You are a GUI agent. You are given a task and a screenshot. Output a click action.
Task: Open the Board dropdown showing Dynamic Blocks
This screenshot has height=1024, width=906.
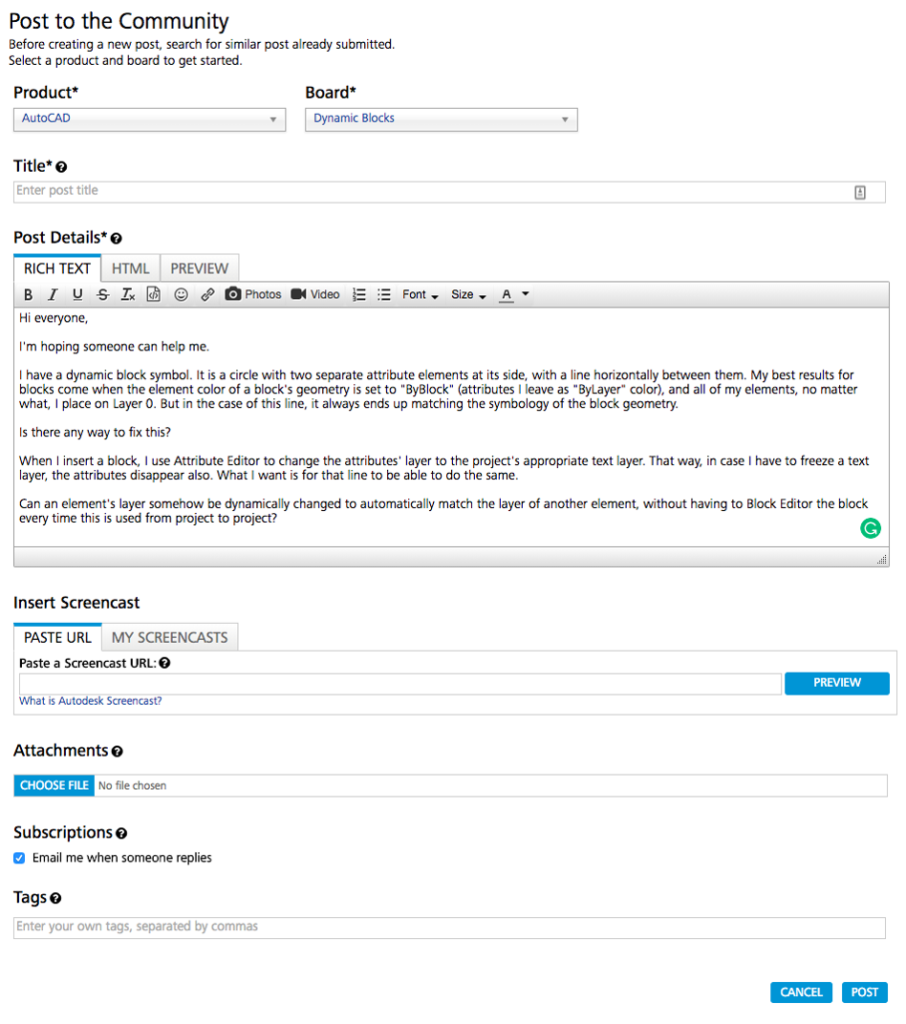click(441, 119)
